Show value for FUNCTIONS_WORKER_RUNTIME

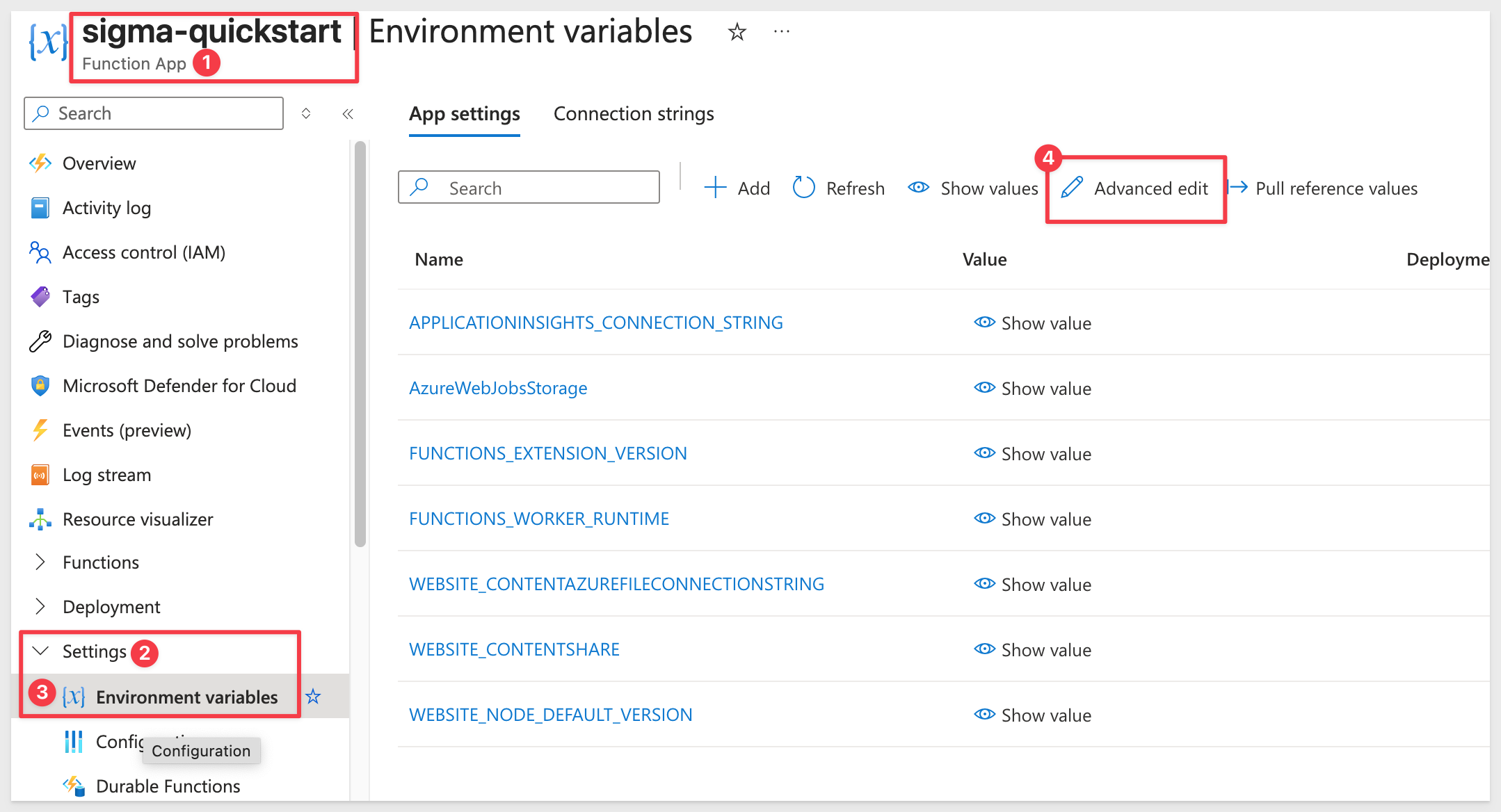(x=1032, y=519)
